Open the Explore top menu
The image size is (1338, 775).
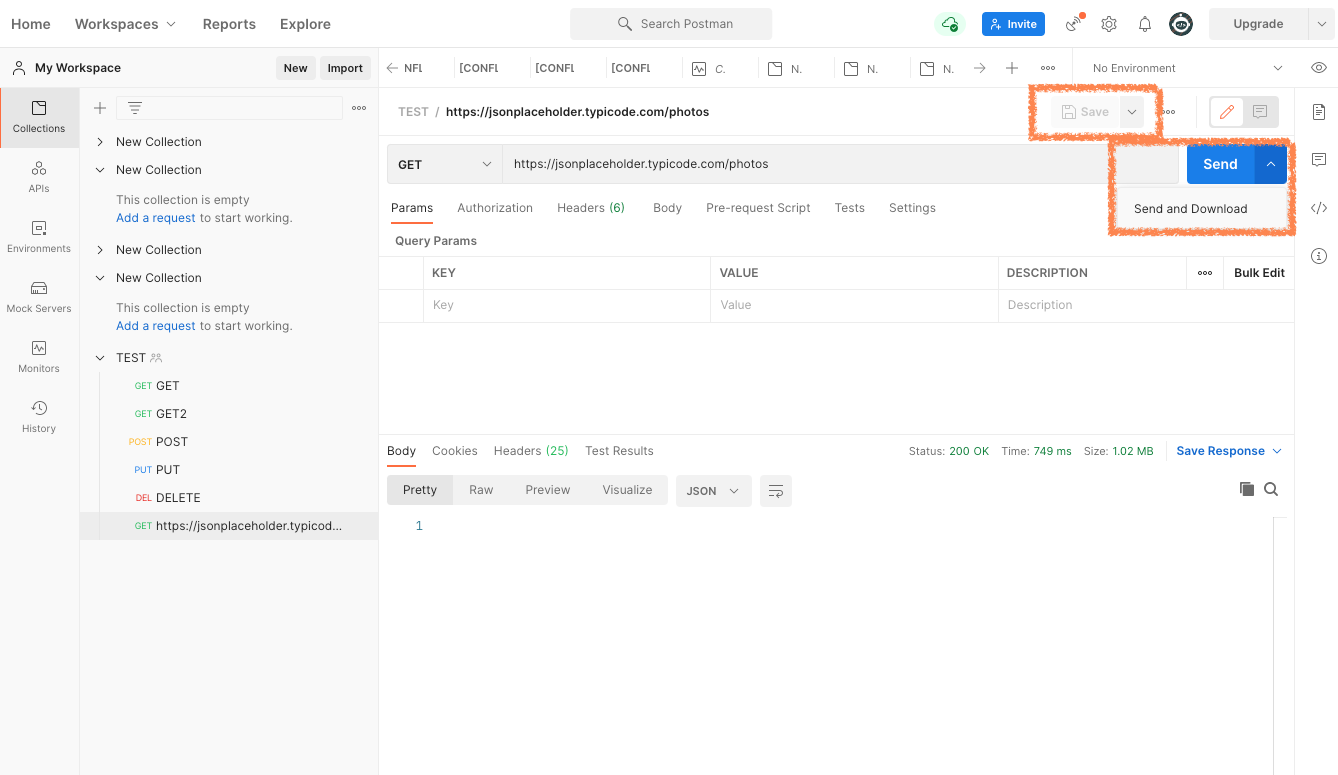305,24
